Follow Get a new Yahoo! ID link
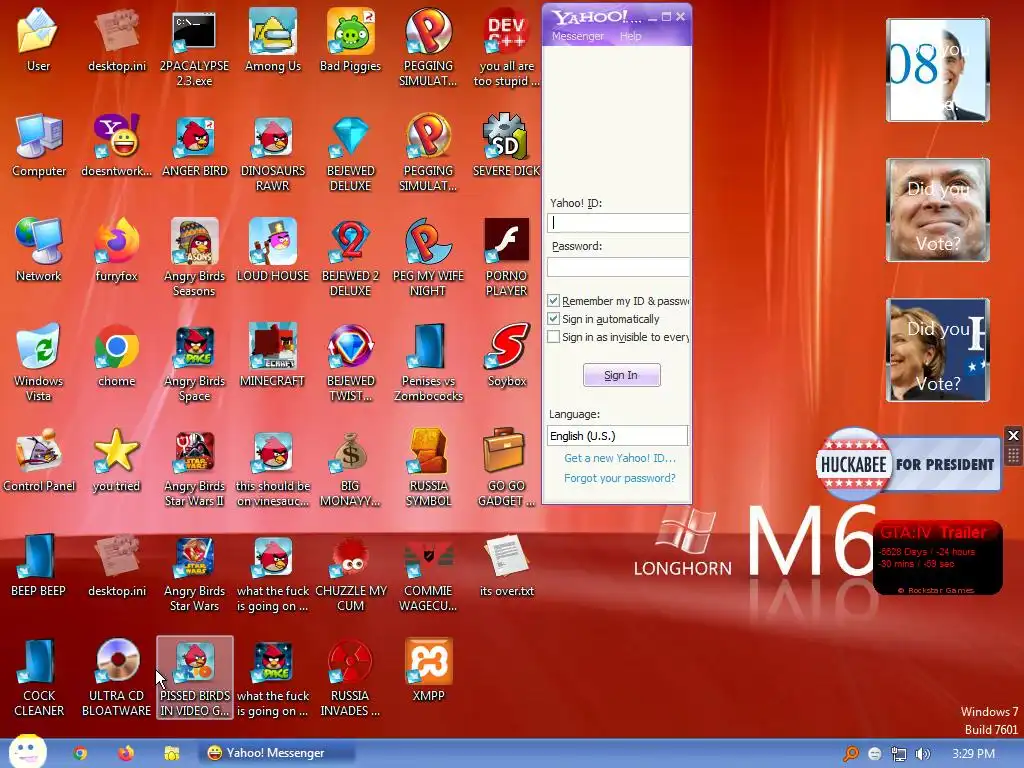Image resolution: width=1024 pixels, height=768 pixels. click(x=620, y=458)
